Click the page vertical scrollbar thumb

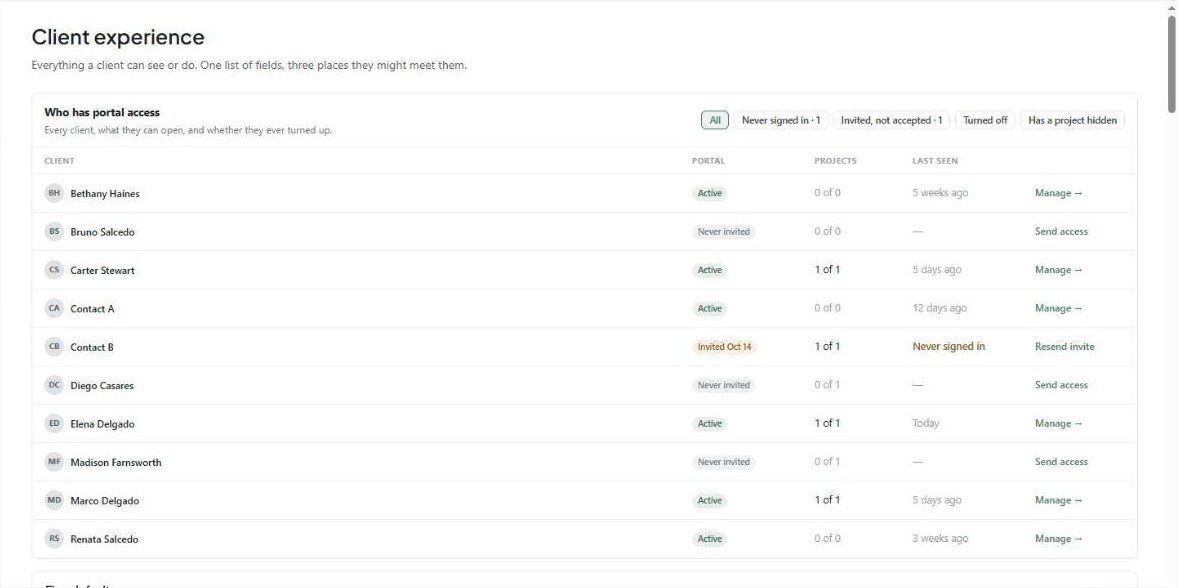(1172, 64)
